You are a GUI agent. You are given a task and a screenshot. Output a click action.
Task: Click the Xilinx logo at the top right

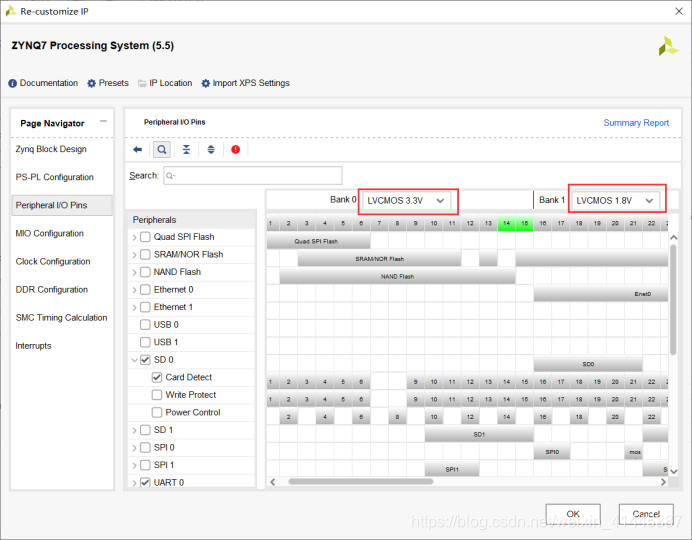[x=668, y=46]
